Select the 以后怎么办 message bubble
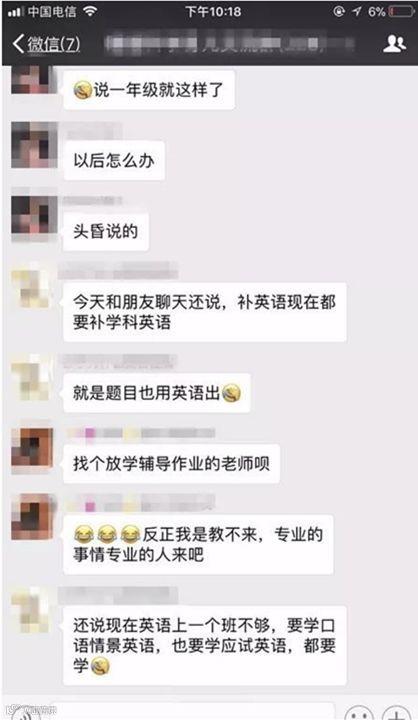Screen dimensions: 418x720 coord(114,161)
